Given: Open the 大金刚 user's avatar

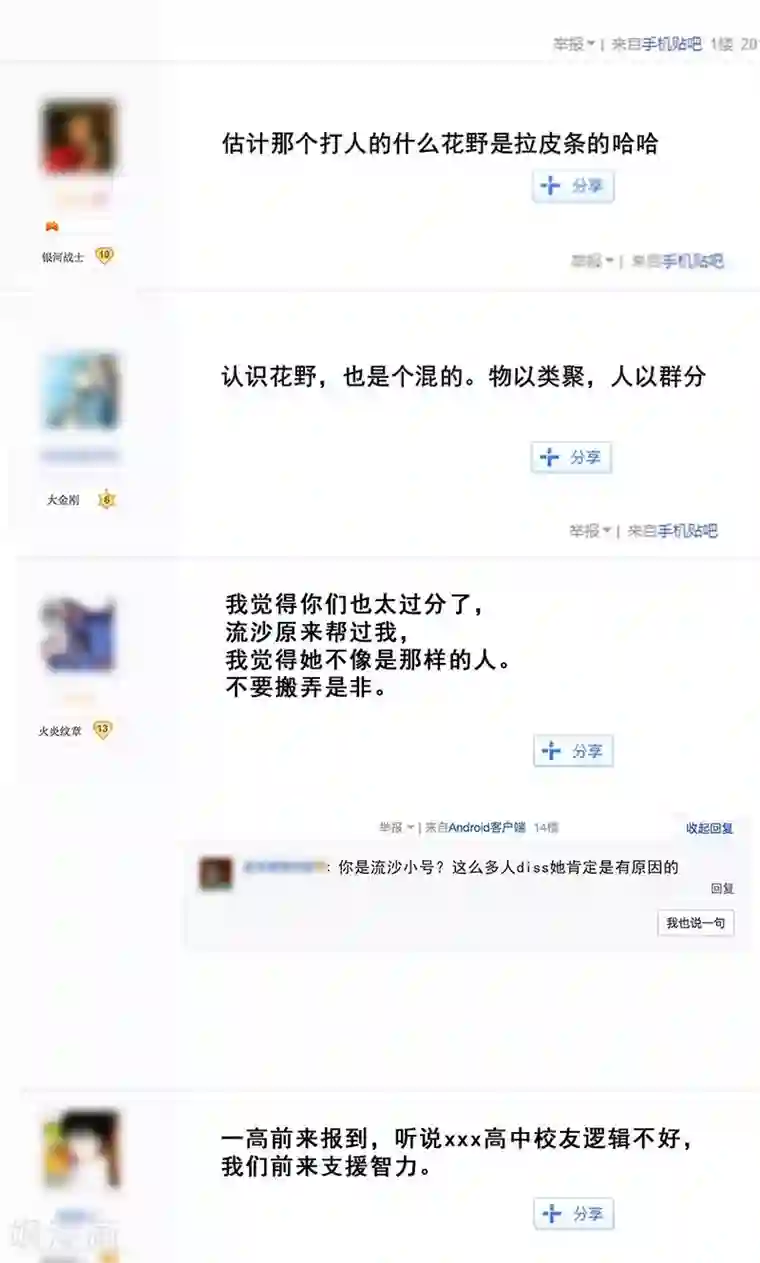Looking at the screenshot, I should (x=81, y=391).
